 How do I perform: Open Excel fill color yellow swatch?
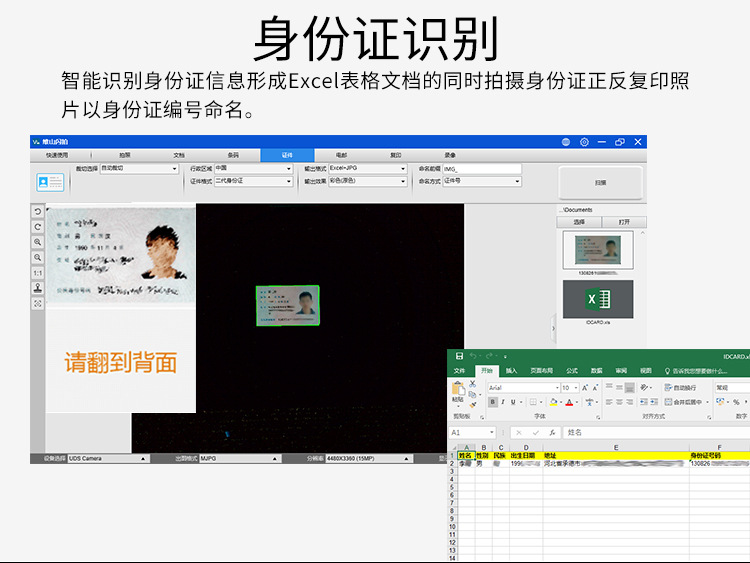coord(553,402)
